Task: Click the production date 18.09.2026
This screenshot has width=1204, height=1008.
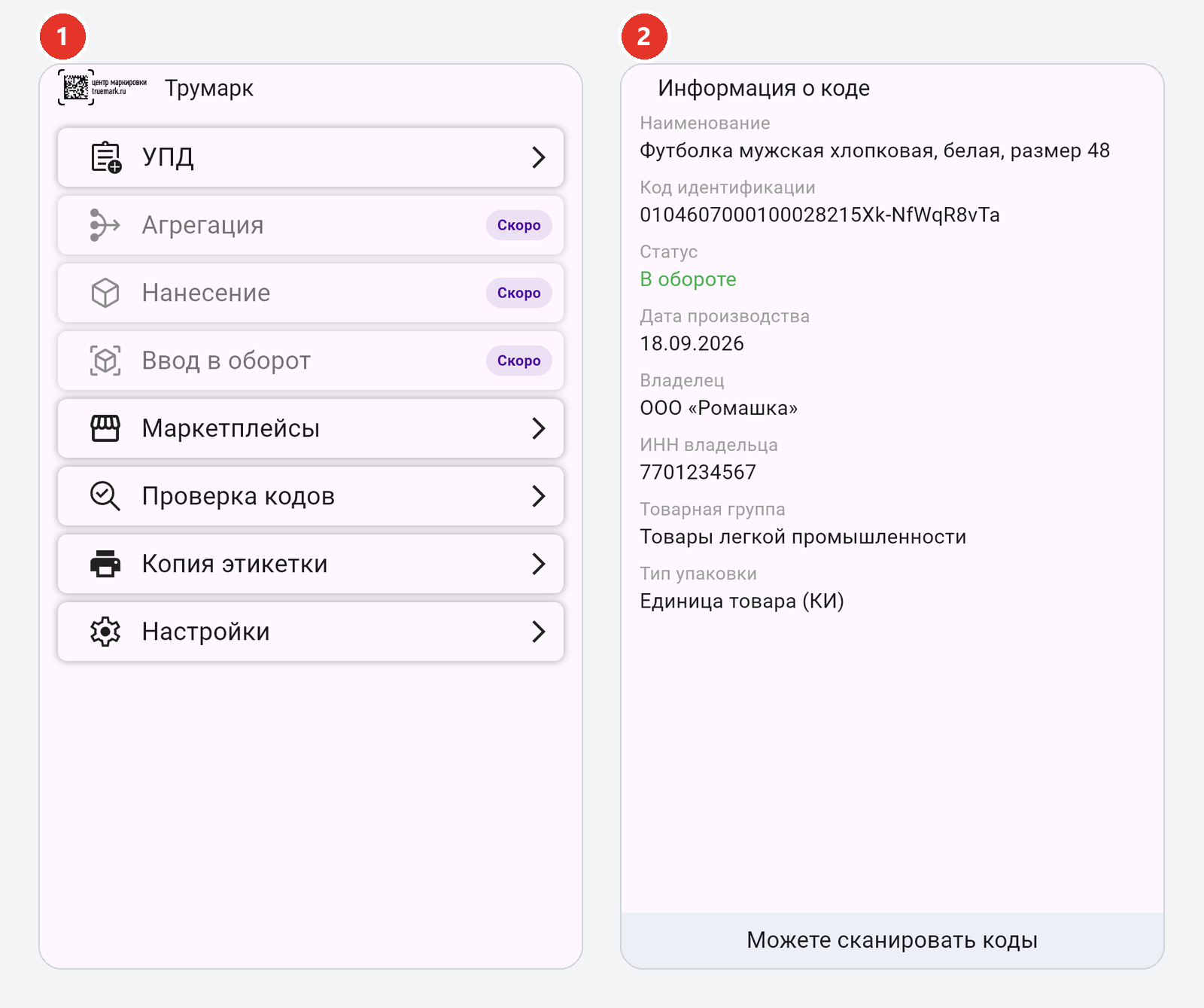Action: [x=692, y=344]
